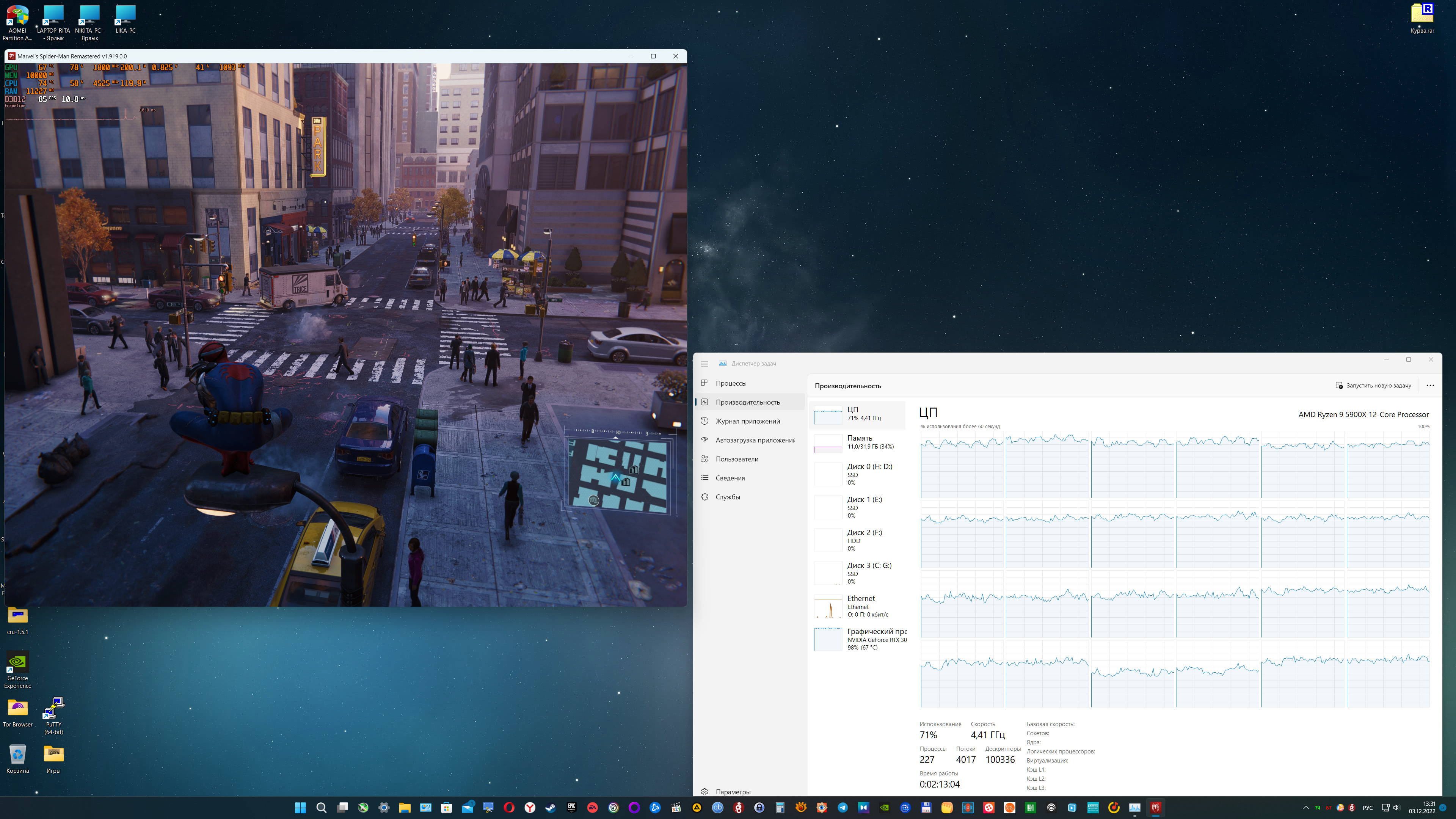1456x819 pixels.
Task: Click the Windows Start button
Action: tap(300, 808)
